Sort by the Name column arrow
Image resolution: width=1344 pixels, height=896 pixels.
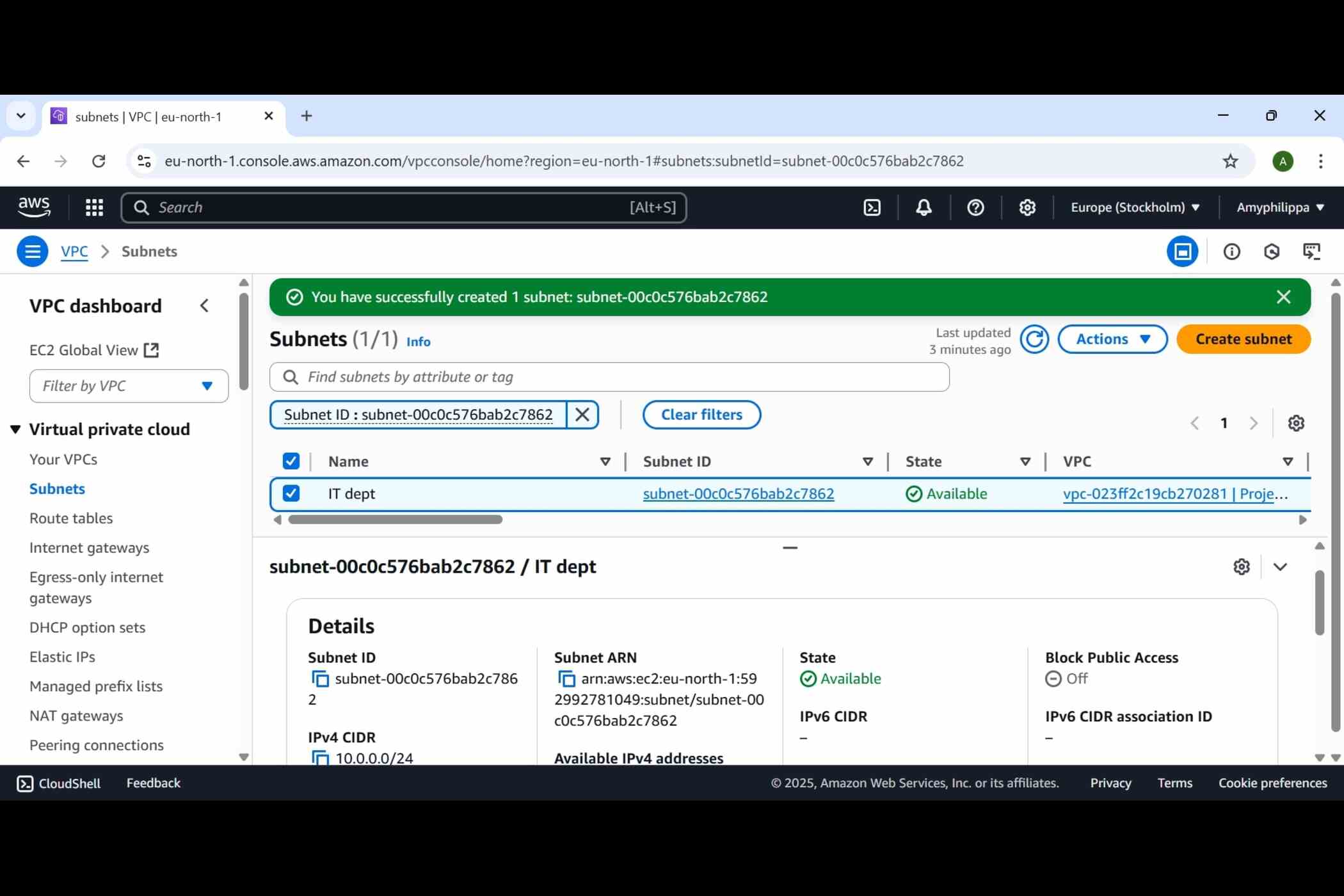click(x=605, y=461)
